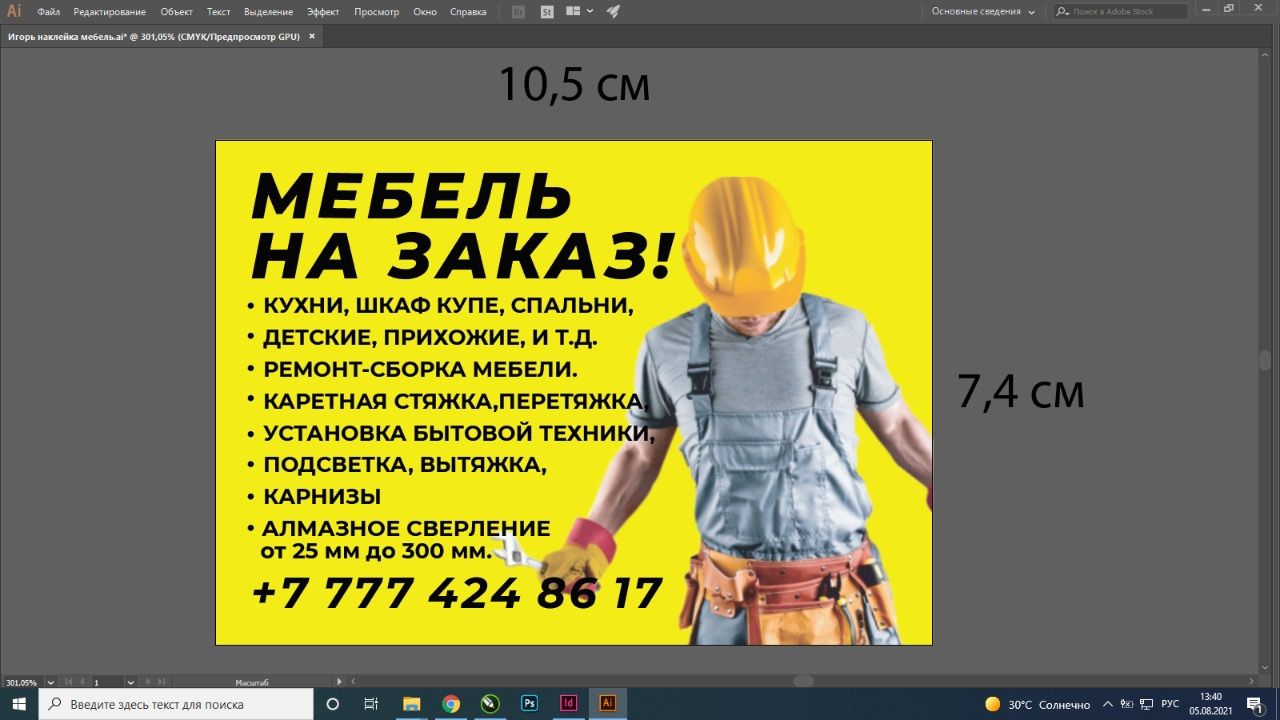Image resolution: width=1280 pixels, height=720 pixels.
Task: Click the МЕБЕЛЬ НА ЗАКАЗ! headline
Action: [x=464, y=225]
